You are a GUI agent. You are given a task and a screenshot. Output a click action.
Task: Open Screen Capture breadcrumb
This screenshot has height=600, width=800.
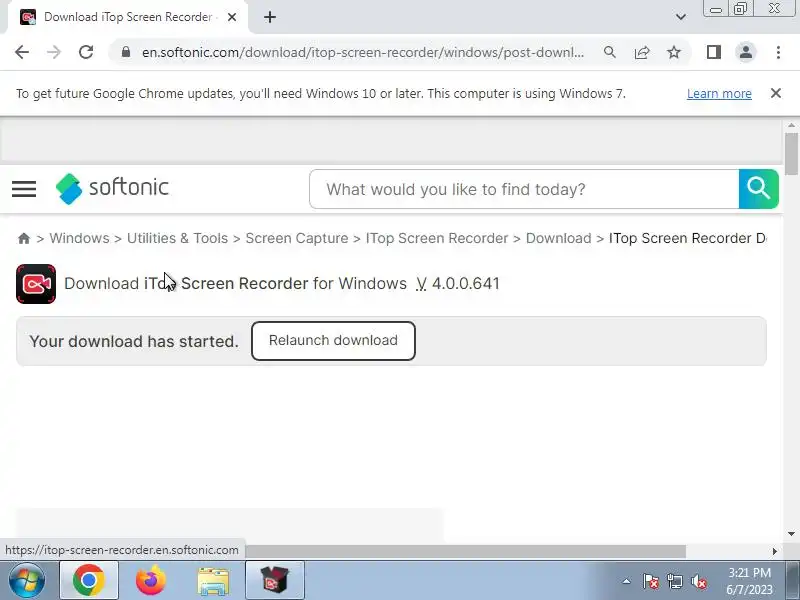coord(296,238)
